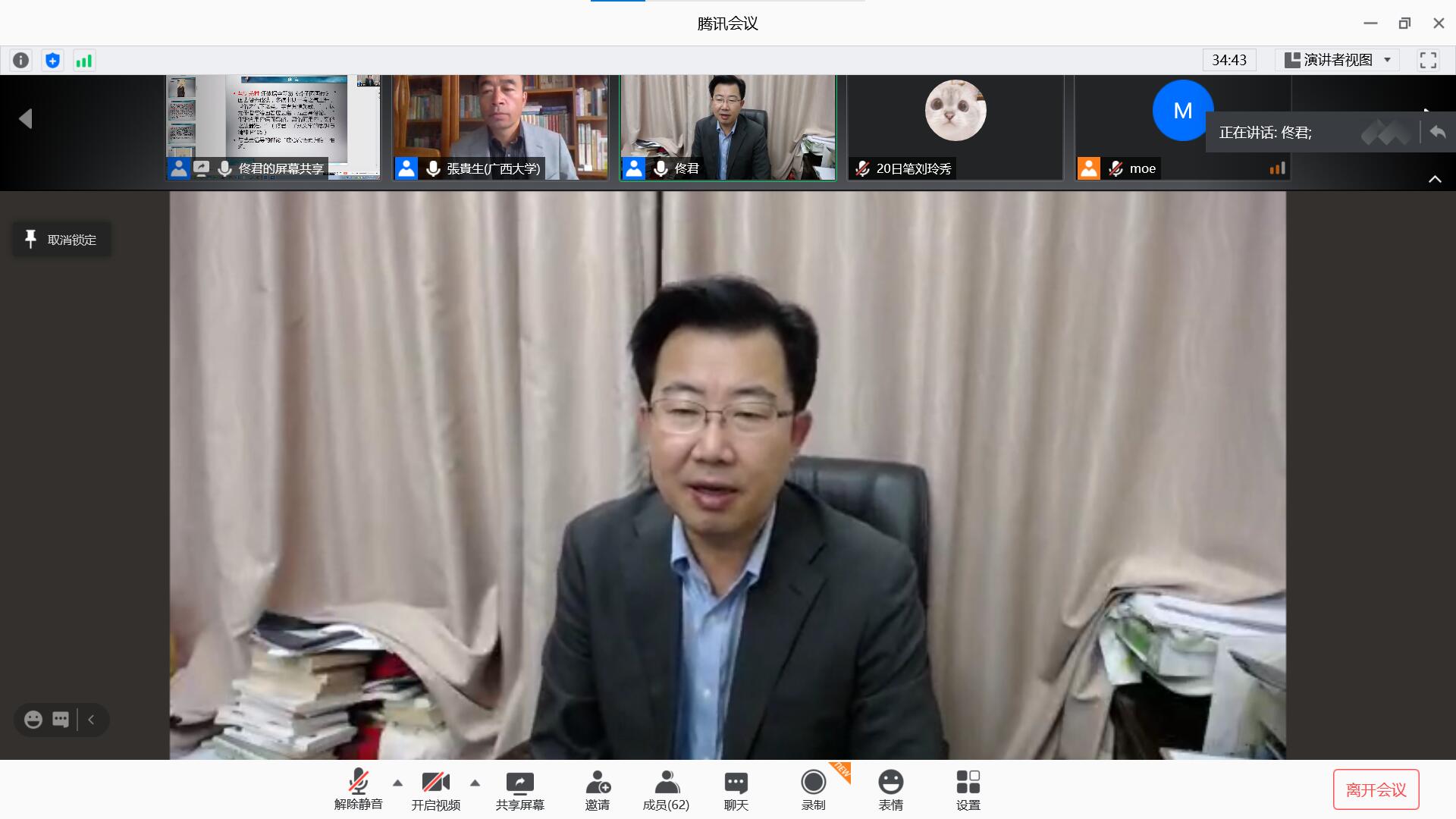This screenshot has width=1456, height=819.
Task: Unmute microphone via 解除静音
Action: pyautogui.click(x=358, y=790)
